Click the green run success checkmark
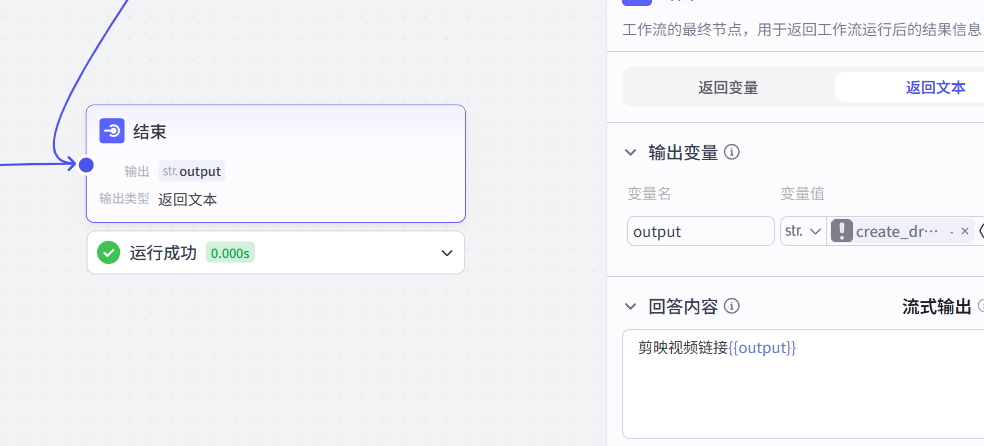Screen dimensions: 984x446 [x=109, y=253]
